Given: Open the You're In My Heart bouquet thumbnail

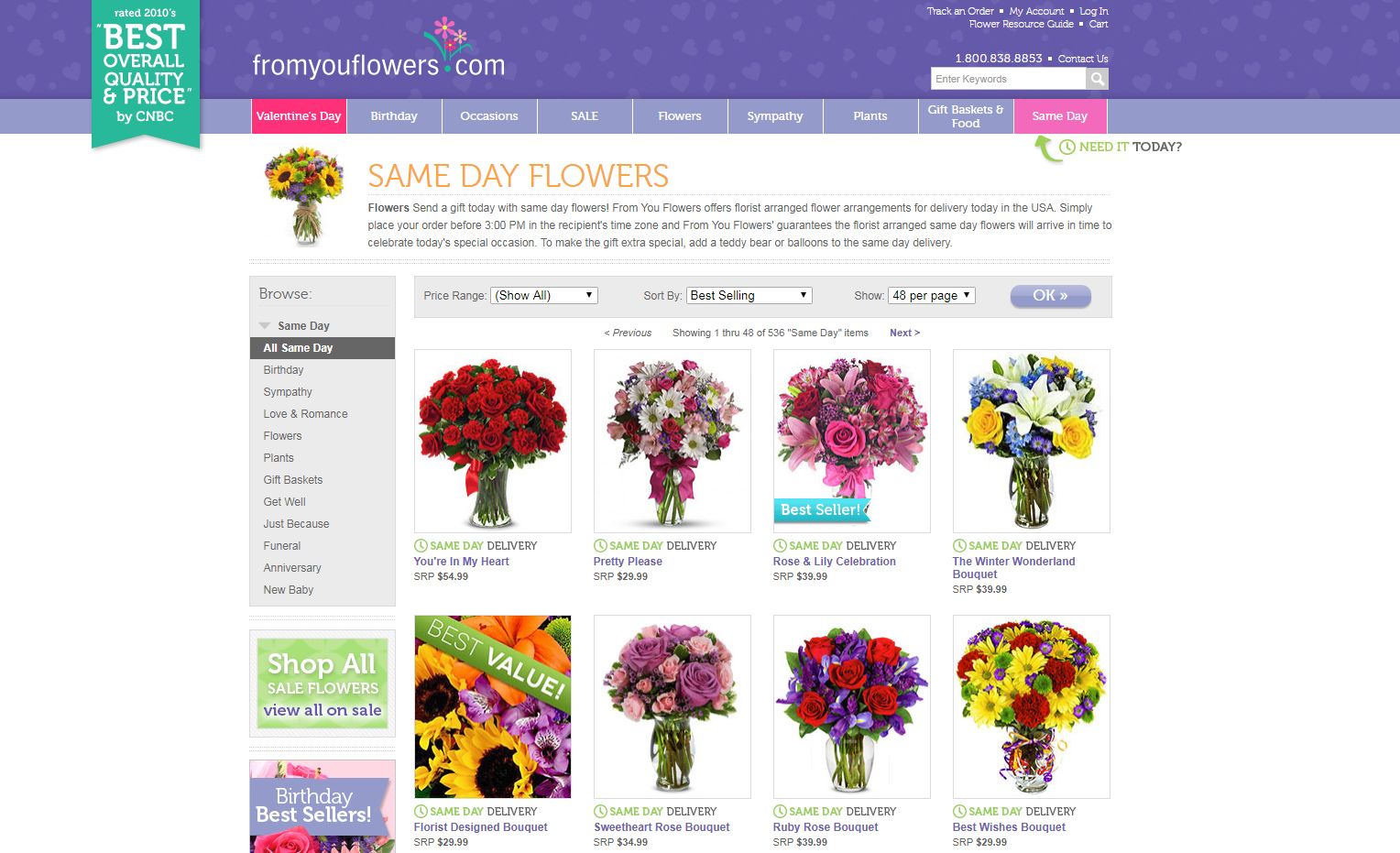Looking at the screenshot, I should 493,441.
